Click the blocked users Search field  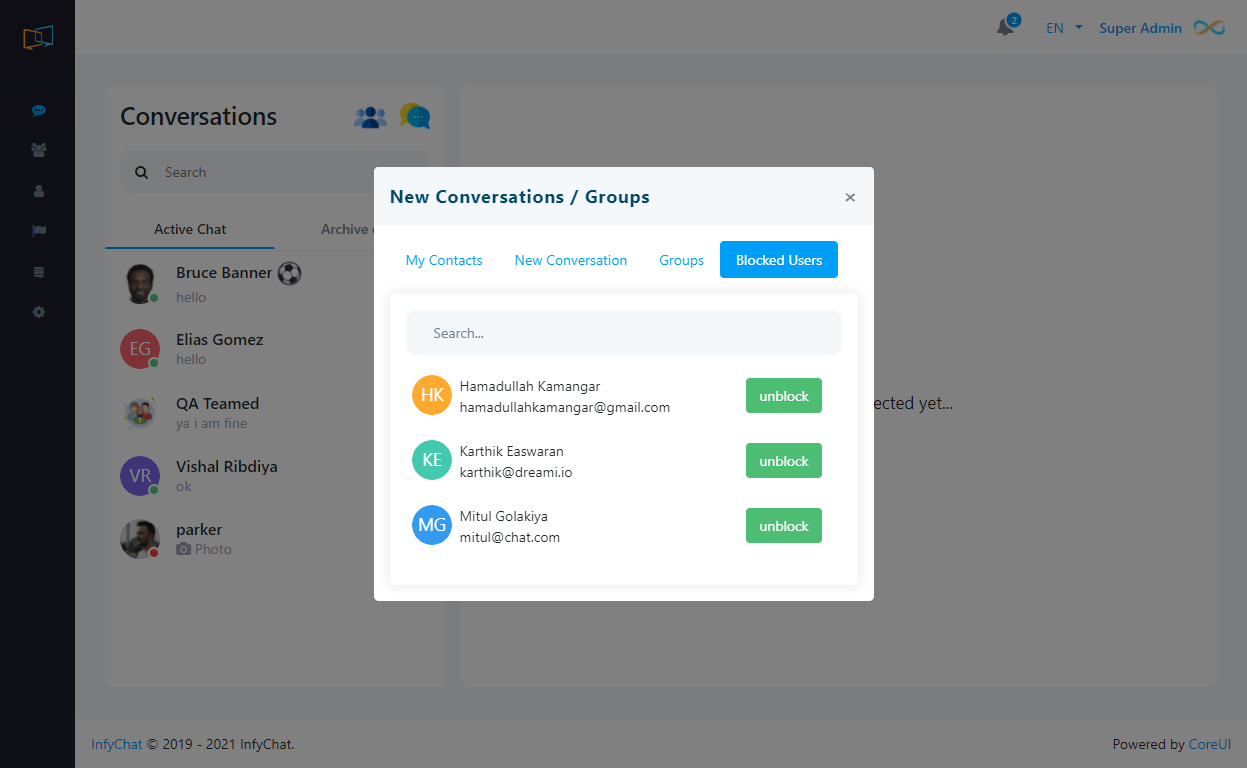pyautogui.click(x=623, y=333)
